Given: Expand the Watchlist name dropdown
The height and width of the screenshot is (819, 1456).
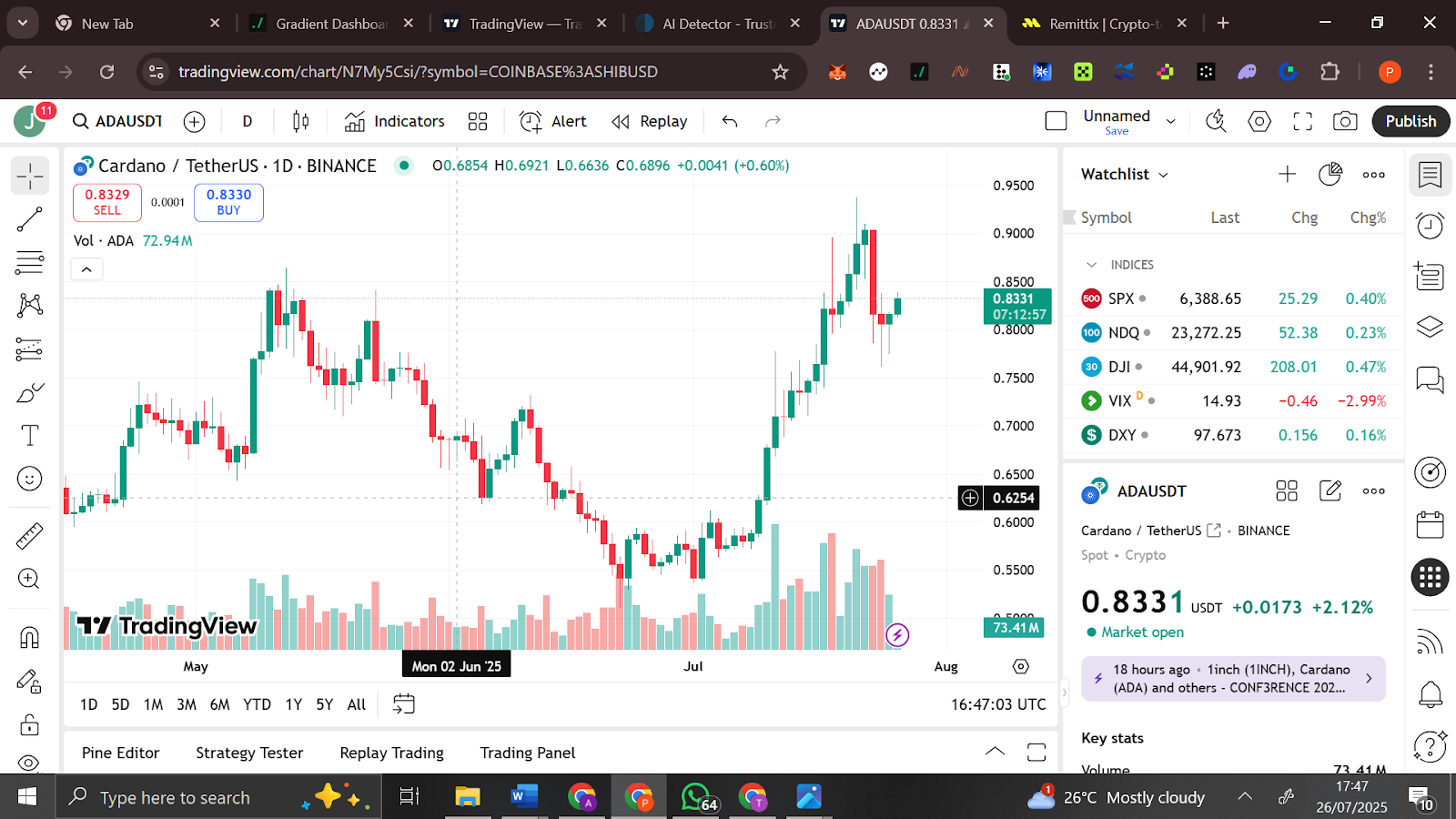Looking at the screenshot, I should [1125, 174].
